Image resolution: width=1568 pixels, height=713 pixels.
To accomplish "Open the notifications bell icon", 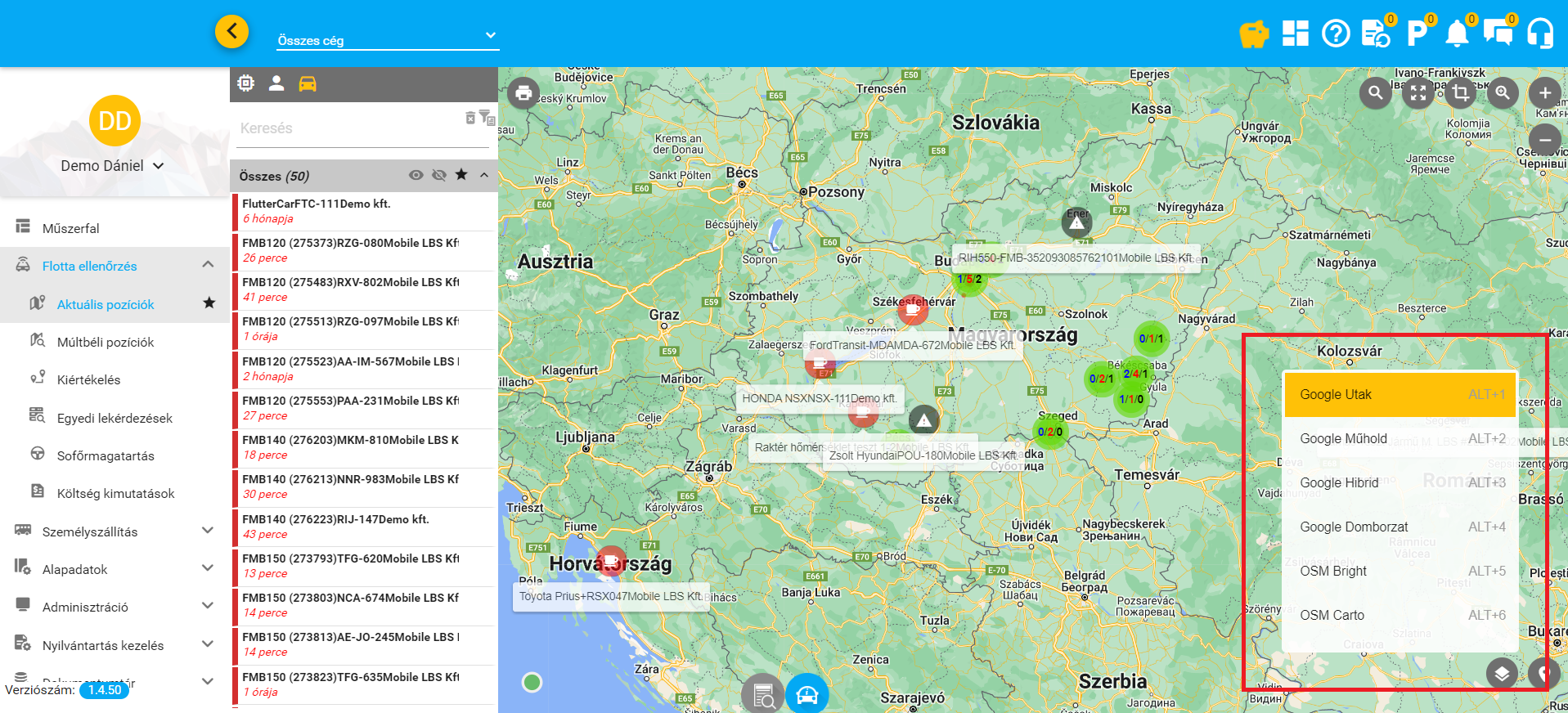I will (x=1457, y=34).
